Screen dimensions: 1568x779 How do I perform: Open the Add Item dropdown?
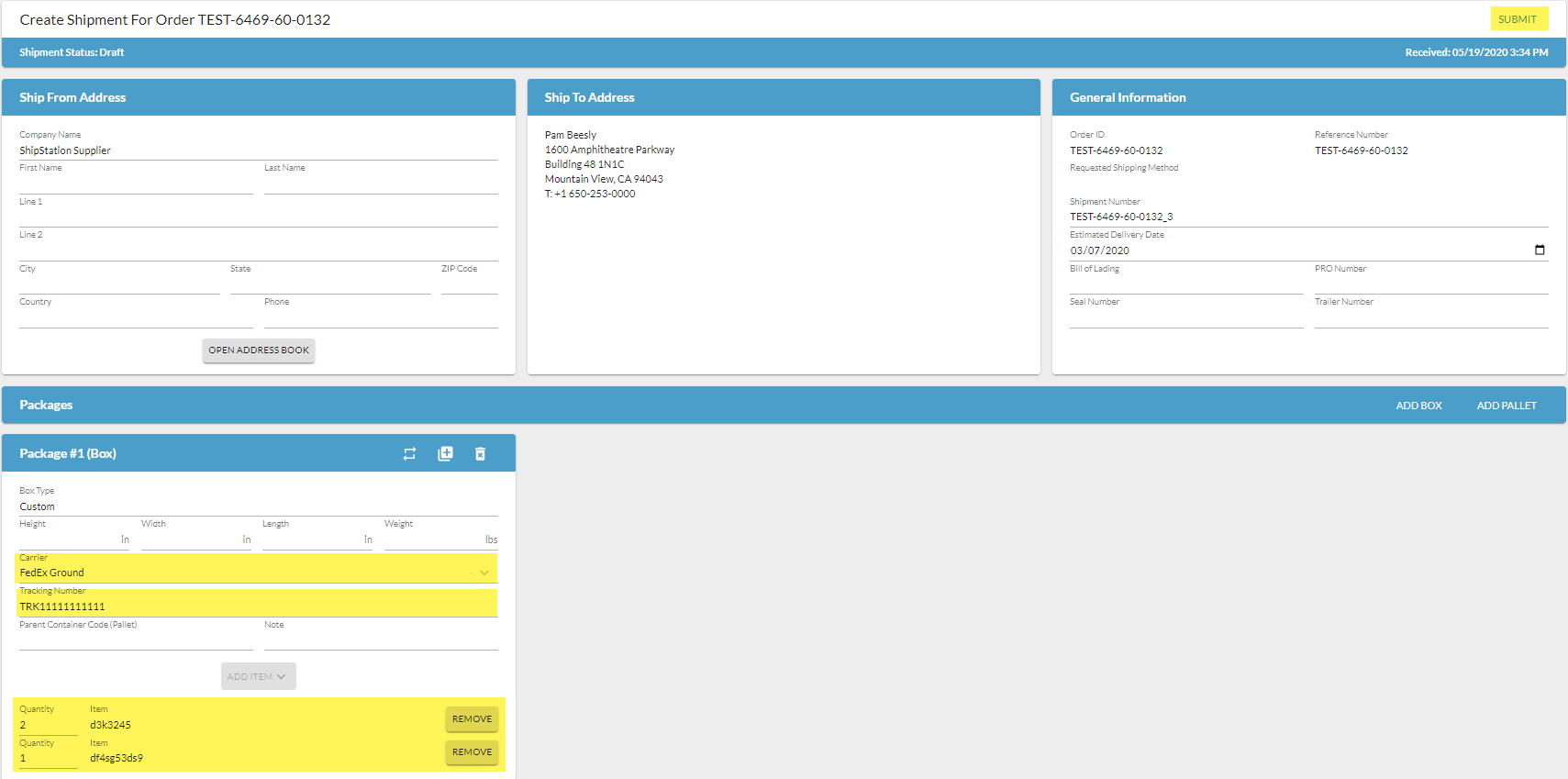(258, 677)
